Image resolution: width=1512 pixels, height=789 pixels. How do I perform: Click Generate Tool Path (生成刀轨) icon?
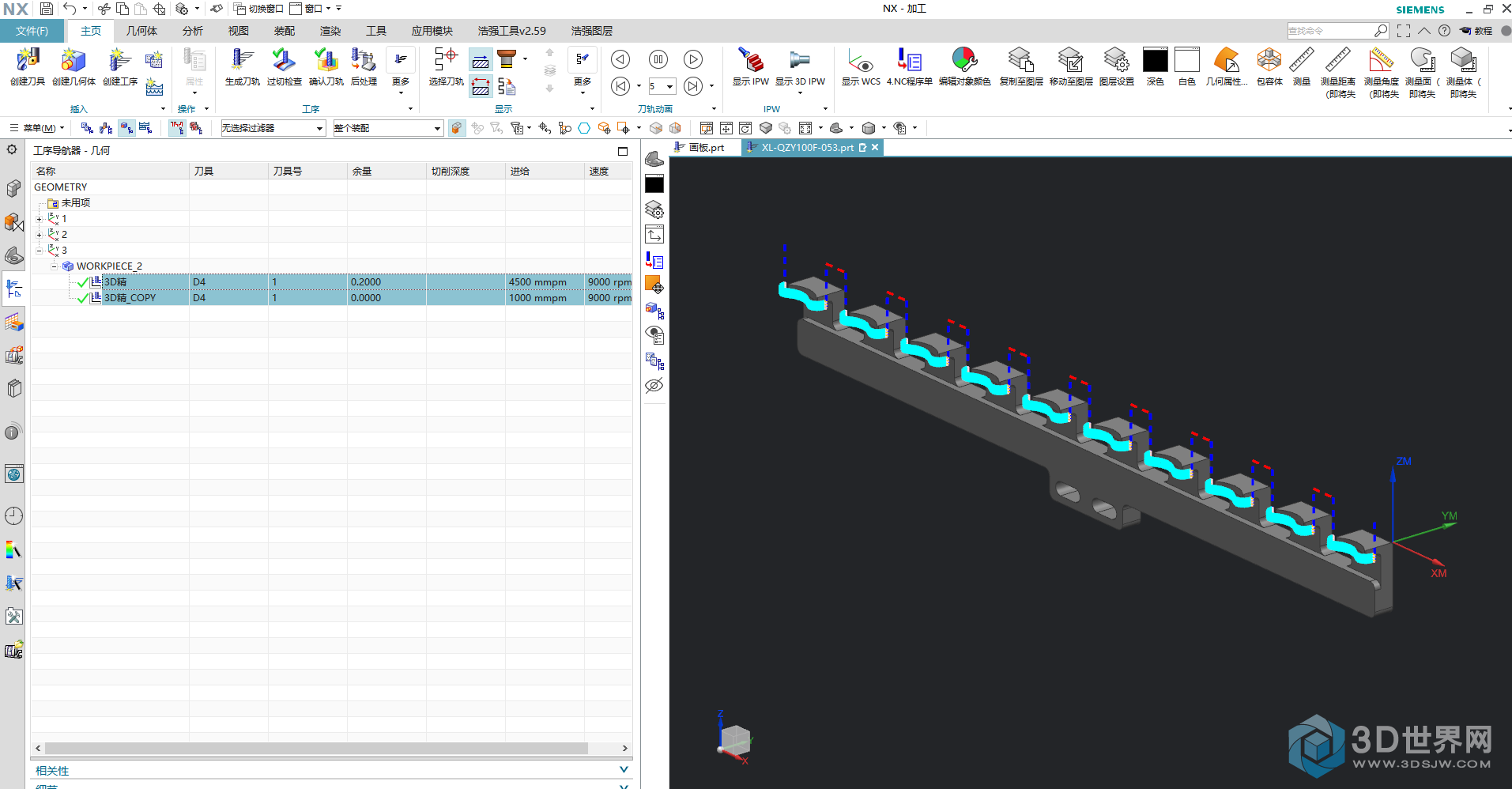click(x=242, y=61)
